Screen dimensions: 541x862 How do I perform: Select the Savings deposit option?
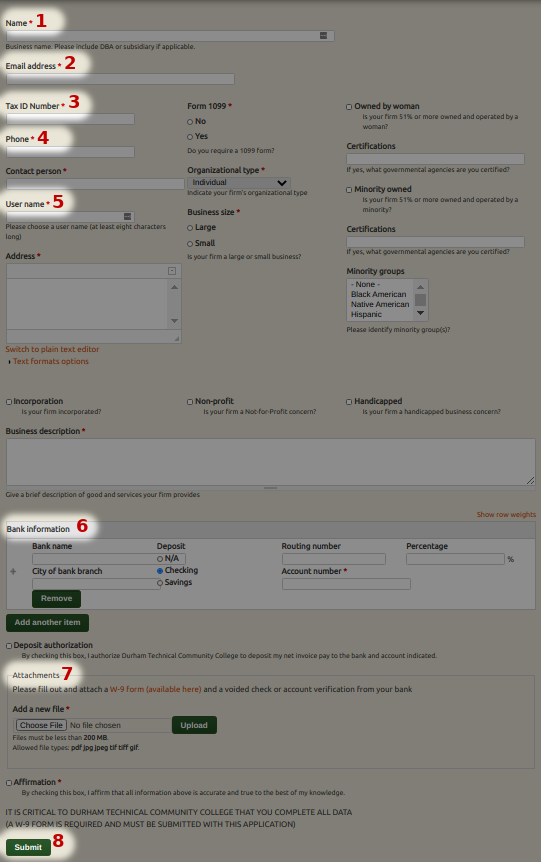(x=160, y=583)
